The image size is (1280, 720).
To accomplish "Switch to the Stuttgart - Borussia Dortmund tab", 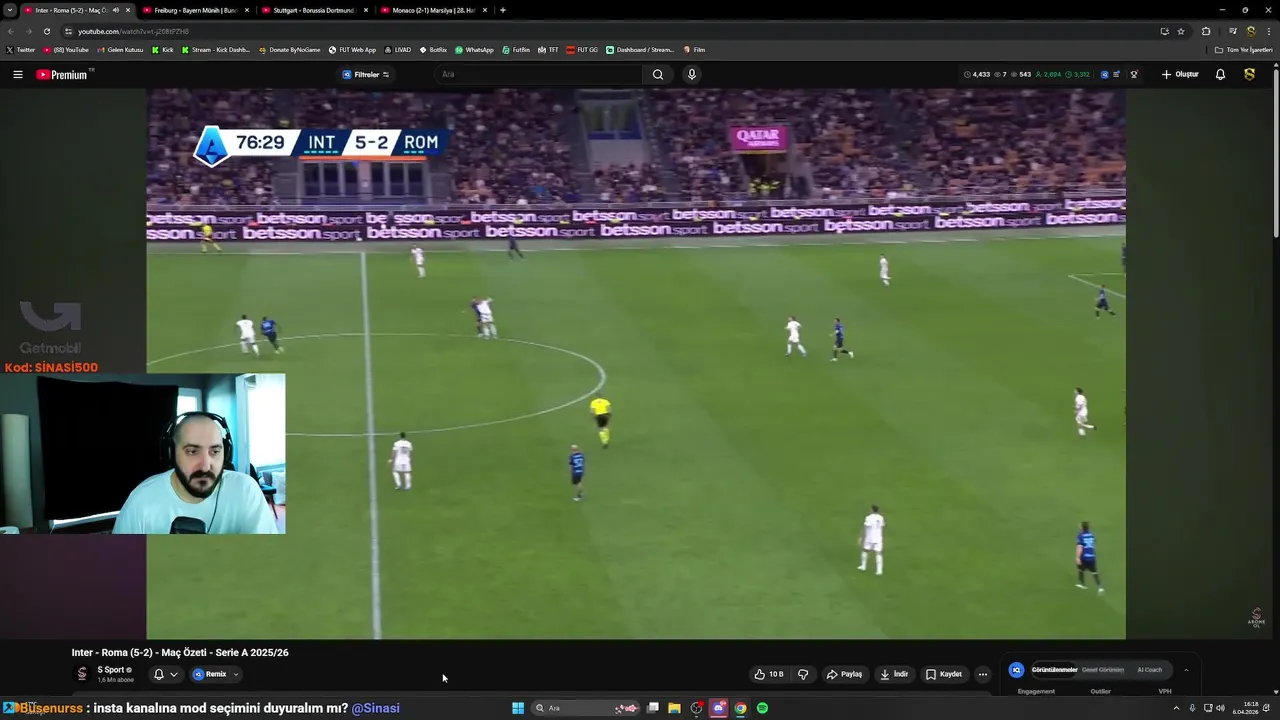I will tap(314, 10).
